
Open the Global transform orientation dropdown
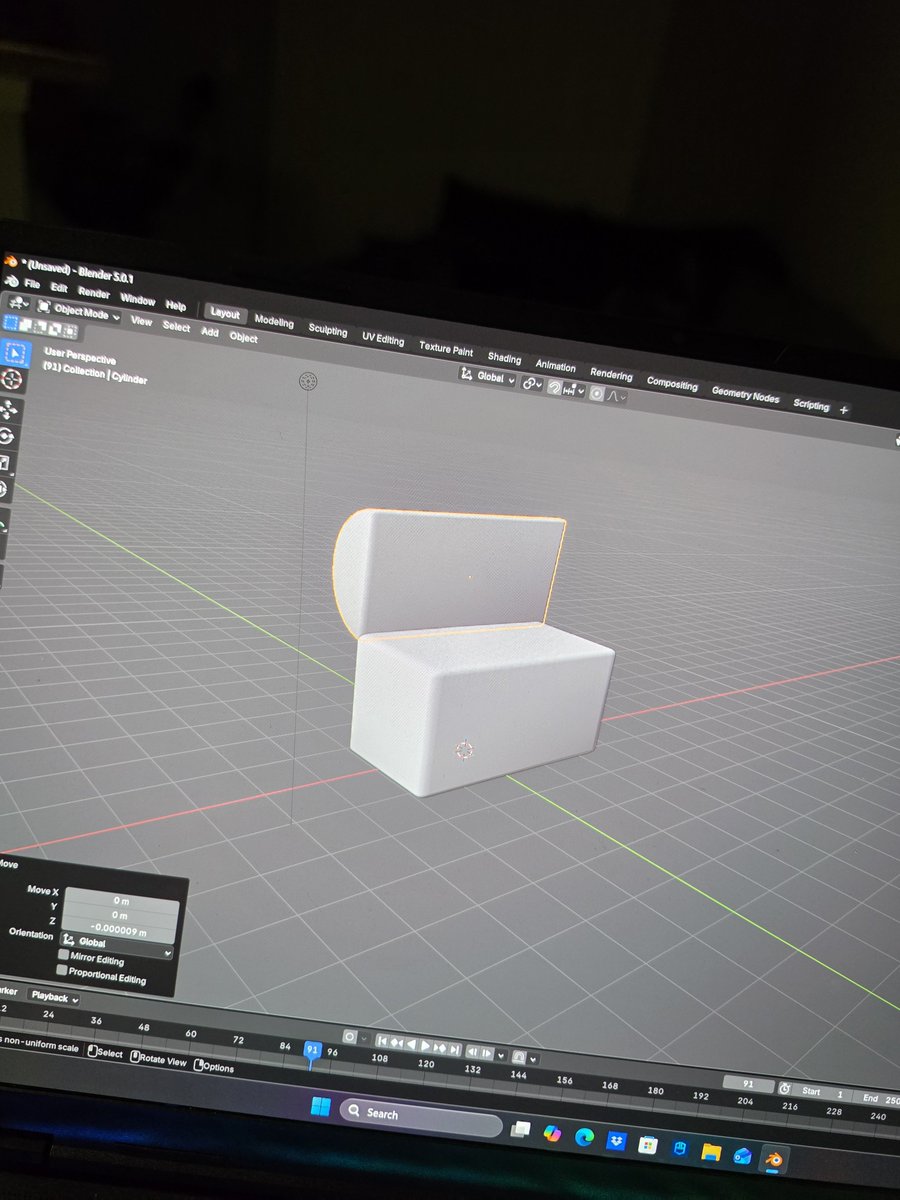click(x=488, y=377)
